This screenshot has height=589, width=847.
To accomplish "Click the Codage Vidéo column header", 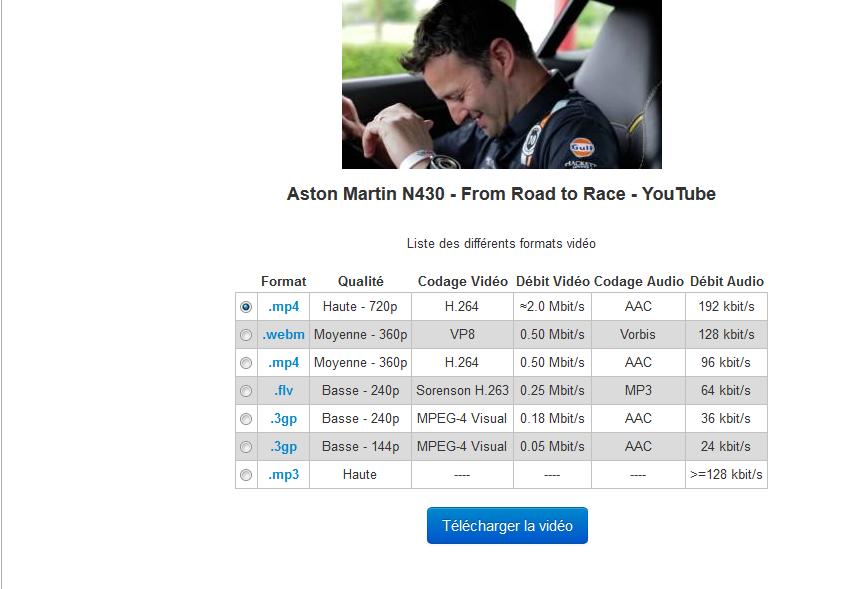I will click(x=462, y=281).
